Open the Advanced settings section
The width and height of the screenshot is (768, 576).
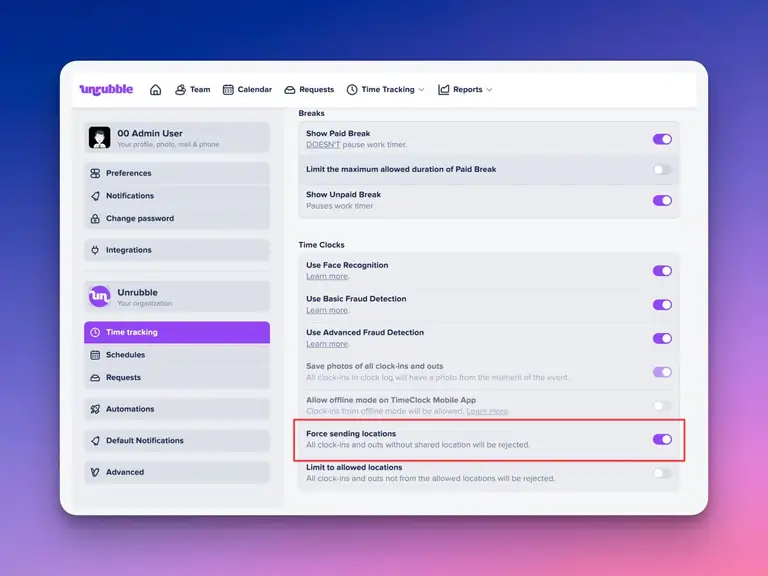click(125, 472)
